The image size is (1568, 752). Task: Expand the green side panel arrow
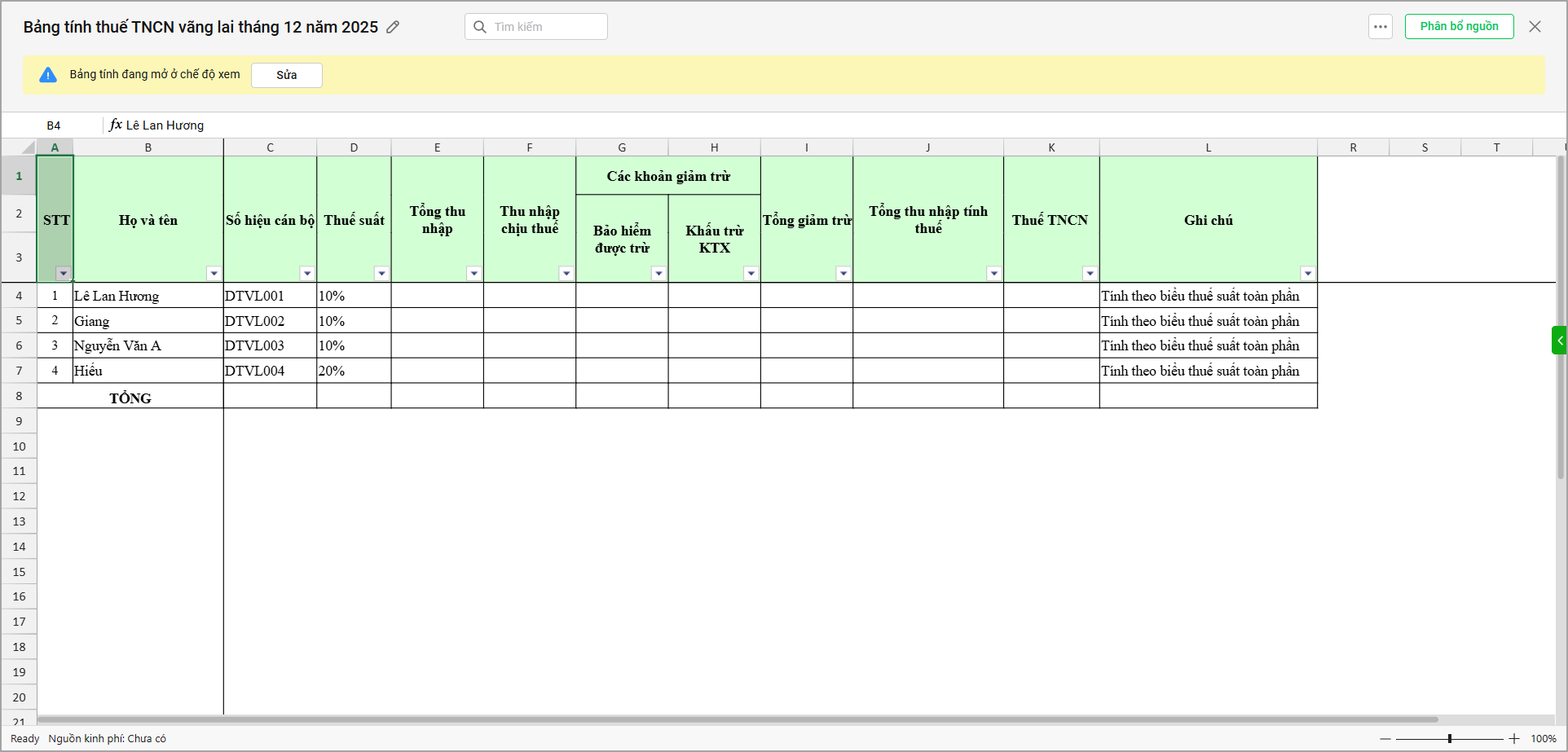[1559, 341]
